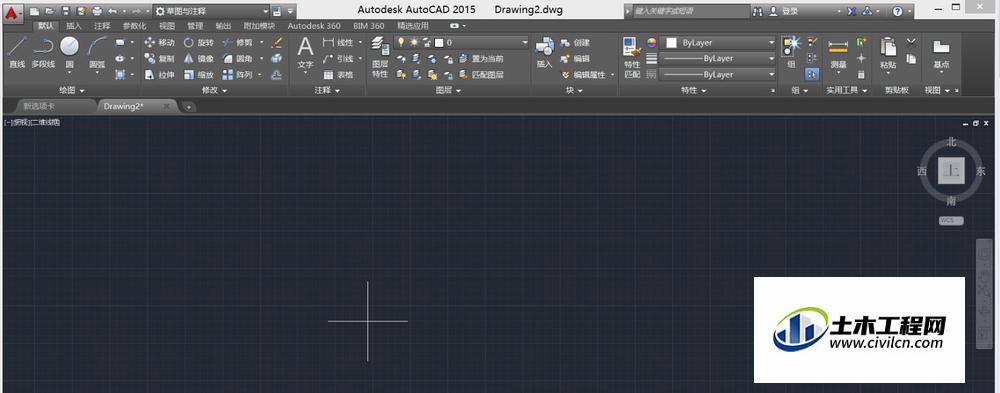
Task: Click the 组 (Group) icon
Action: [x=791, y=52]
